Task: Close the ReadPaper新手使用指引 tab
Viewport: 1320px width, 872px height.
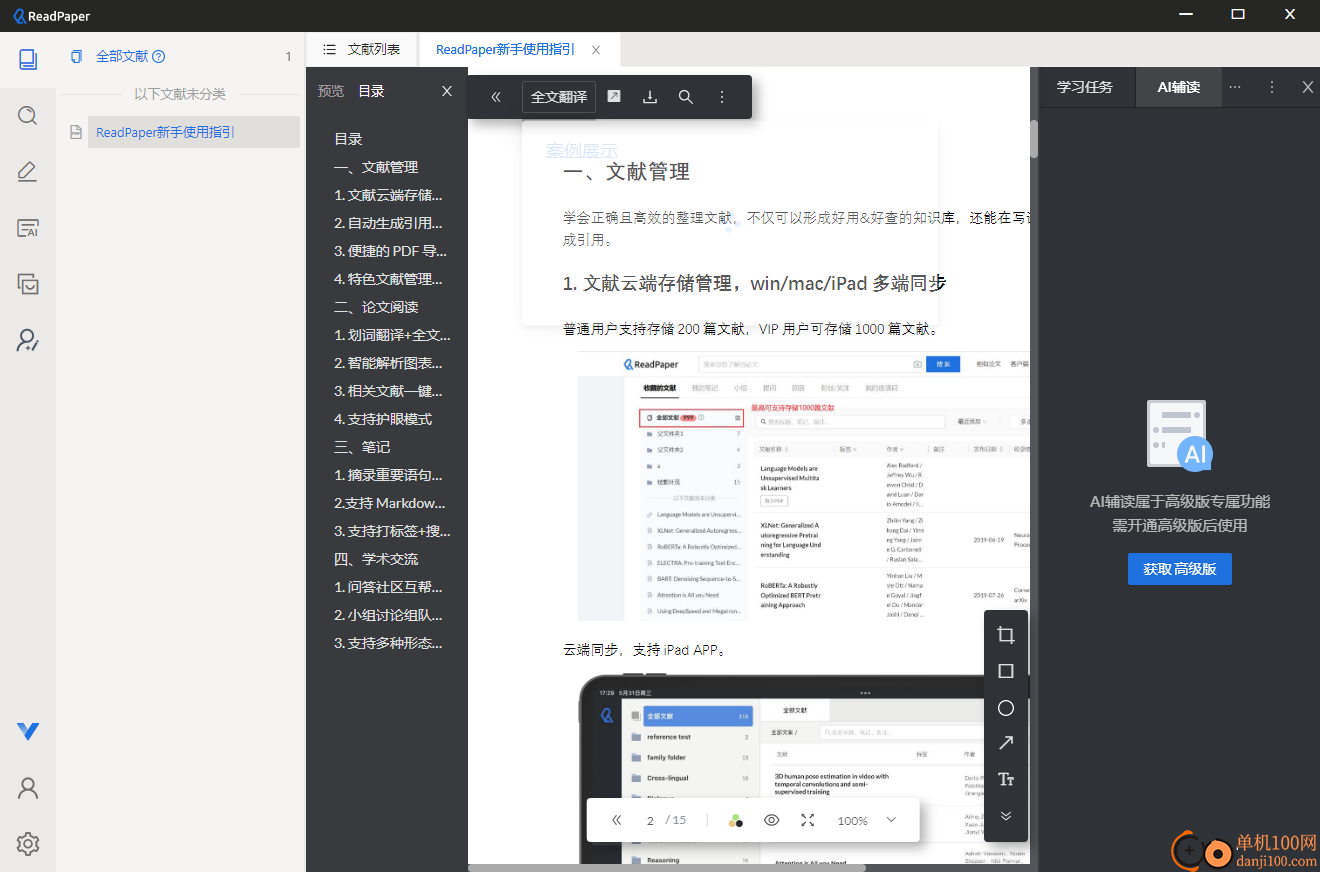Action: pyautogui.click(x=596, y=50)
